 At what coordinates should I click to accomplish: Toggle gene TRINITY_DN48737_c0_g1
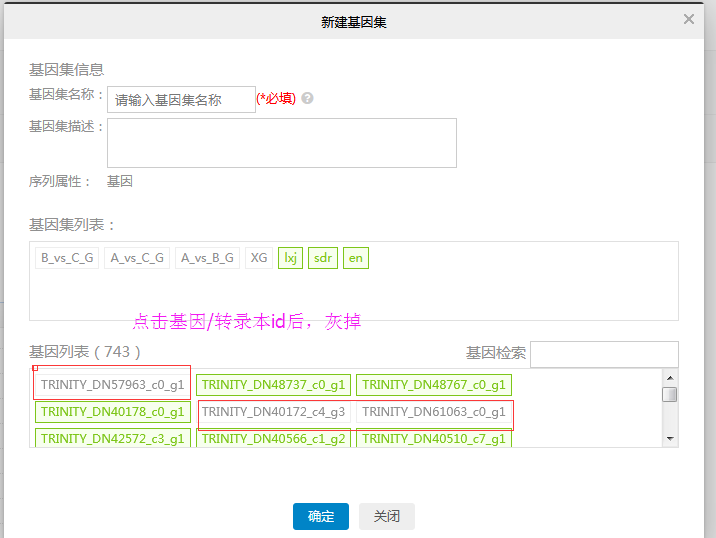pos(274,385)
